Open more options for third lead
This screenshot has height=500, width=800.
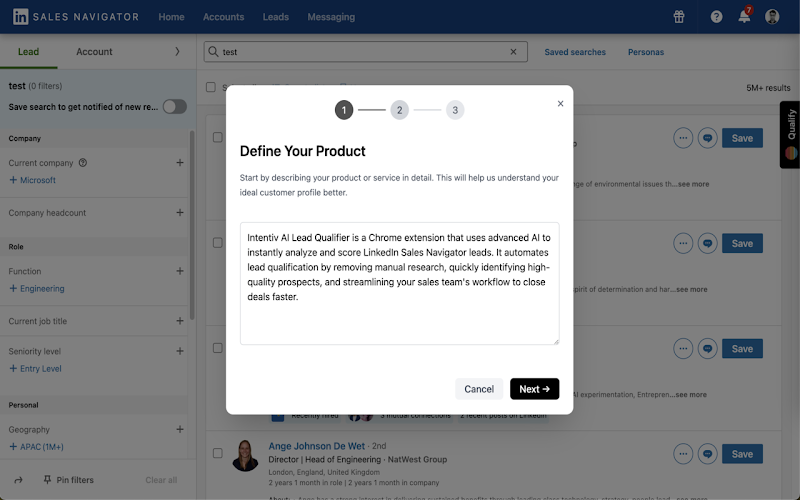pyautogui.click(x=683, y=348)
